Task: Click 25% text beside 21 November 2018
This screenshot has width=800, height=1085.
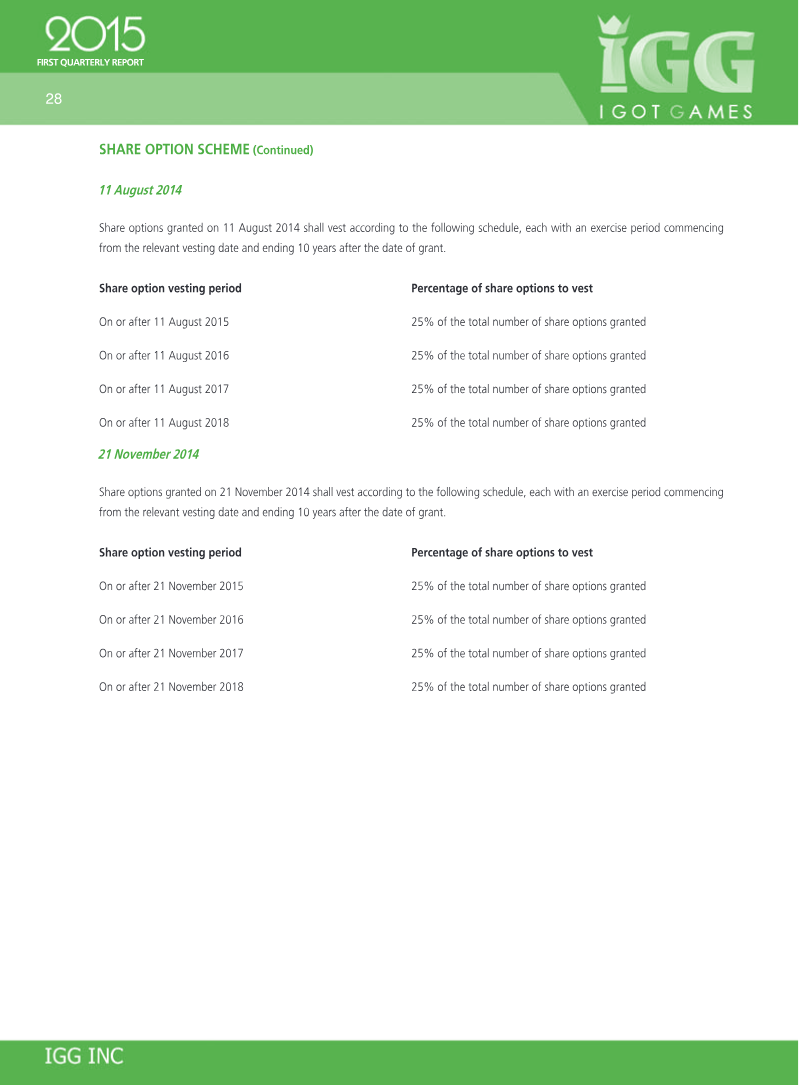Action: point(528,687)
